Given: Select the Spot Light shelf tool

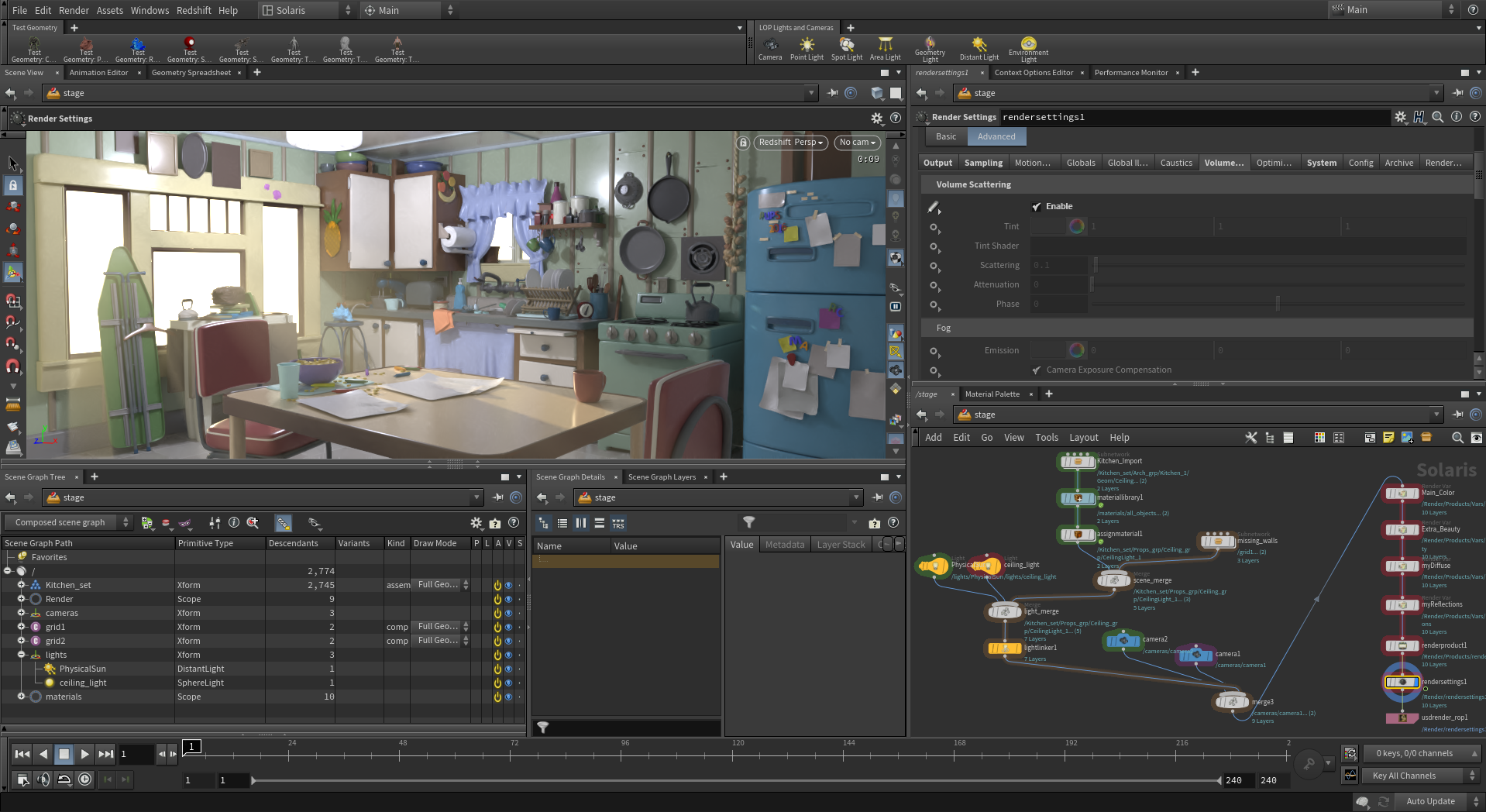Looking at the screenshot, I should click(x=846, y=48).
